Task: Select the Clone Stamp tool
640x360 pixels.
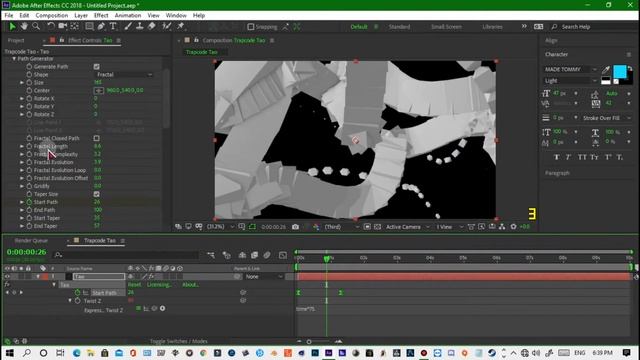Action: tap(140, 27)
